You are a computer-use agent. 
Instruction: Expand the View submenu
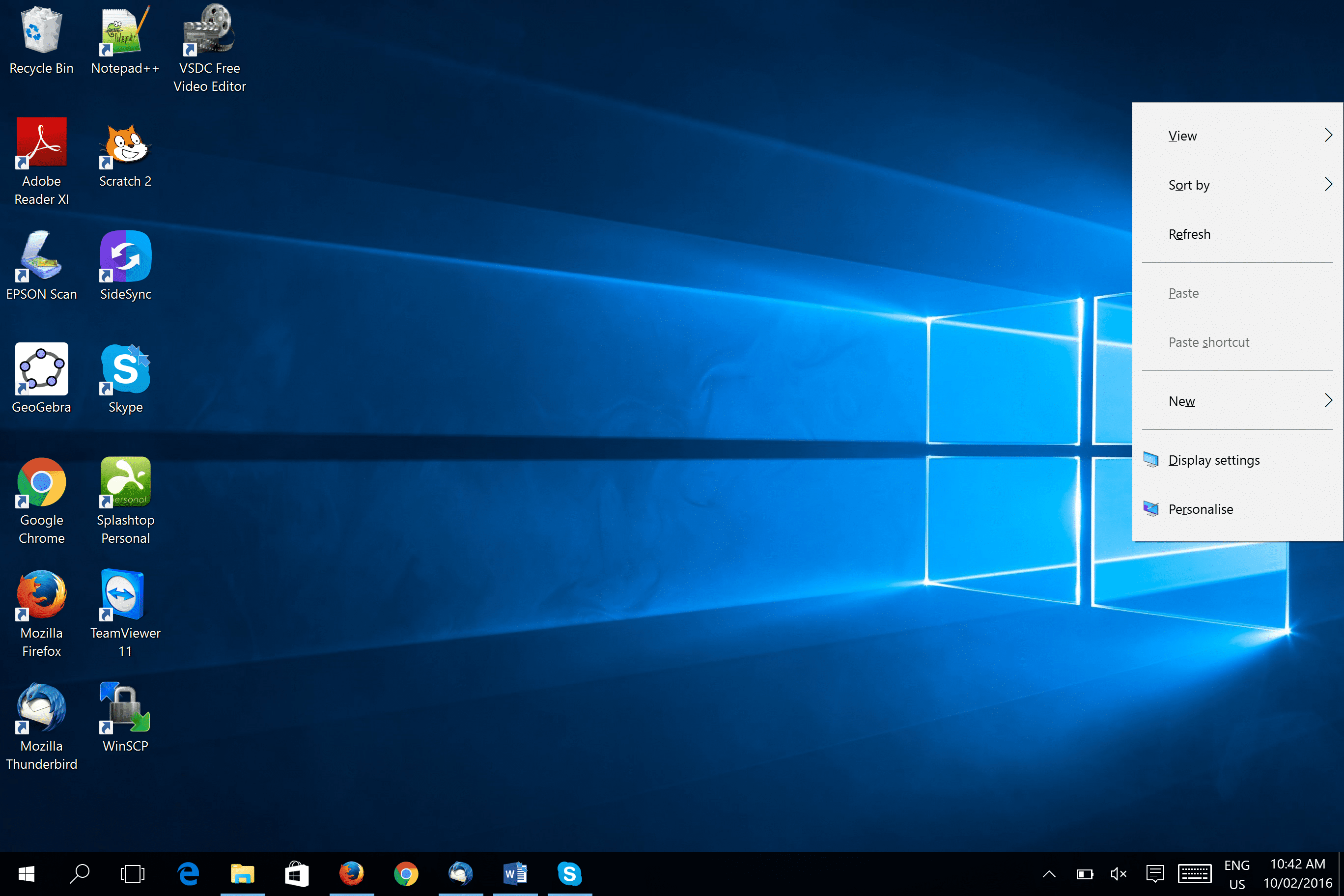click(1237, 136)
